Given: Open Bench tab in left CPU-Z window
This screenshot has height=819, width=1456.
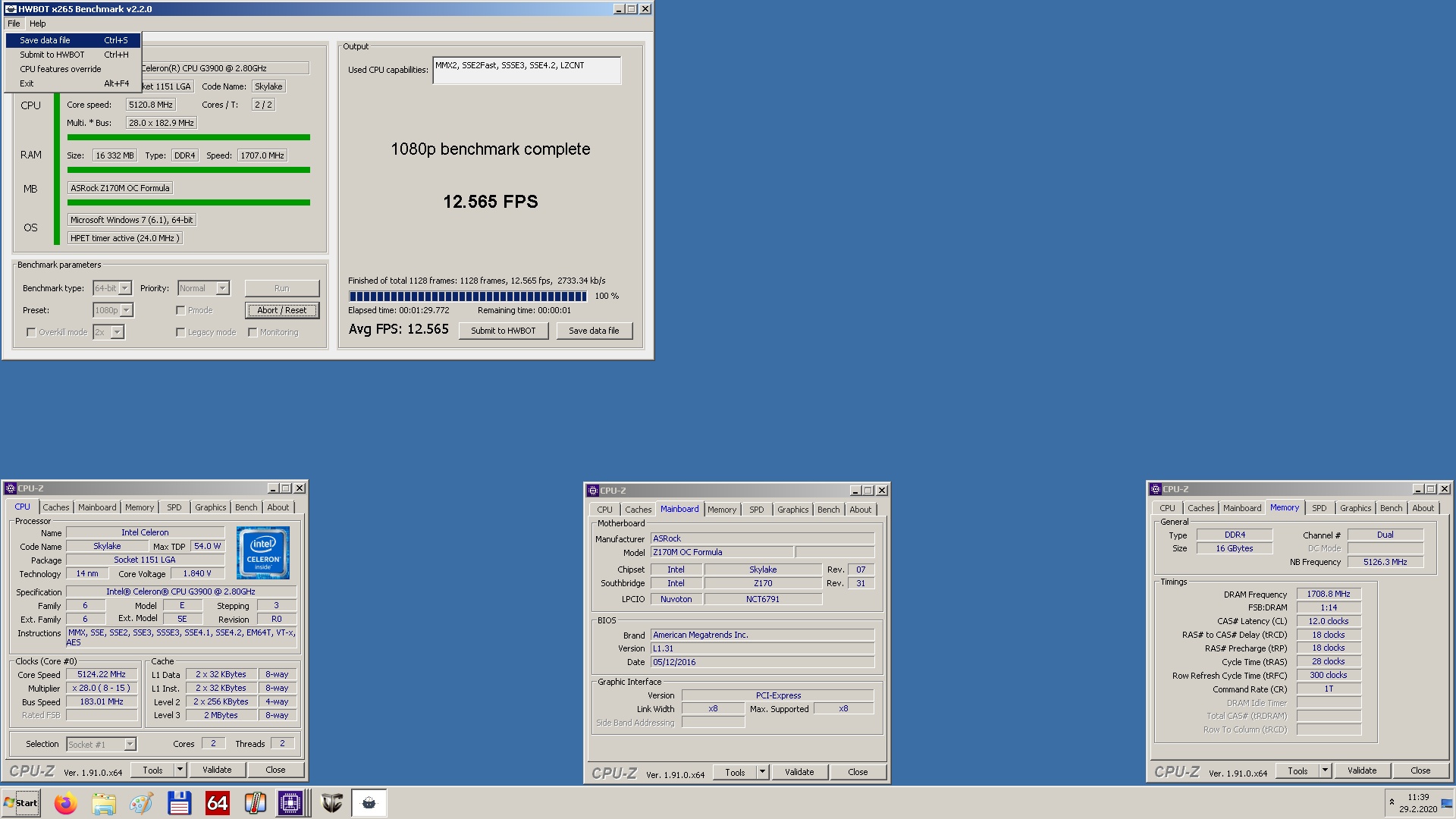Looking at the screenshot, I should tap(246, 507).
